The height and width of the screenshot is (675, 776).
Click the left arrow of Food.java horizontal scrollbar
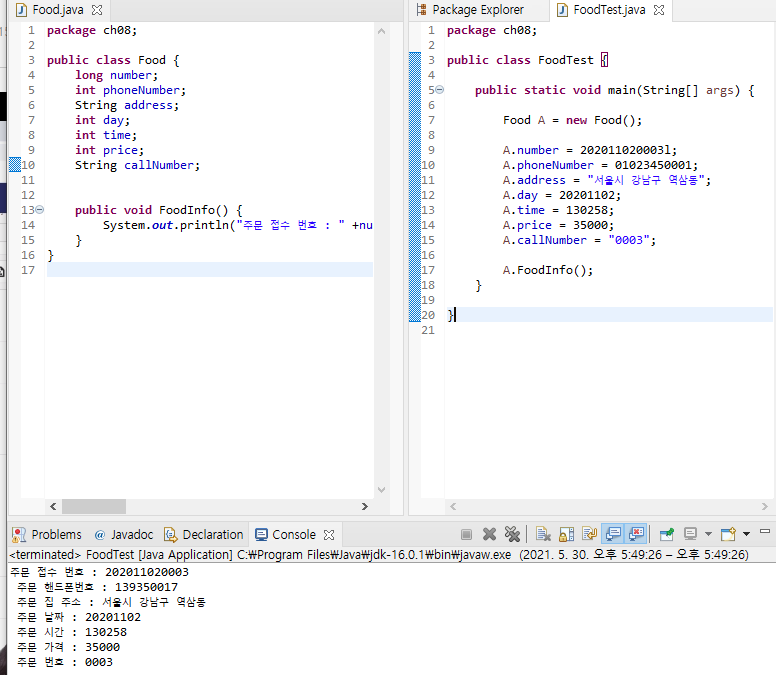tap(53, 506)
